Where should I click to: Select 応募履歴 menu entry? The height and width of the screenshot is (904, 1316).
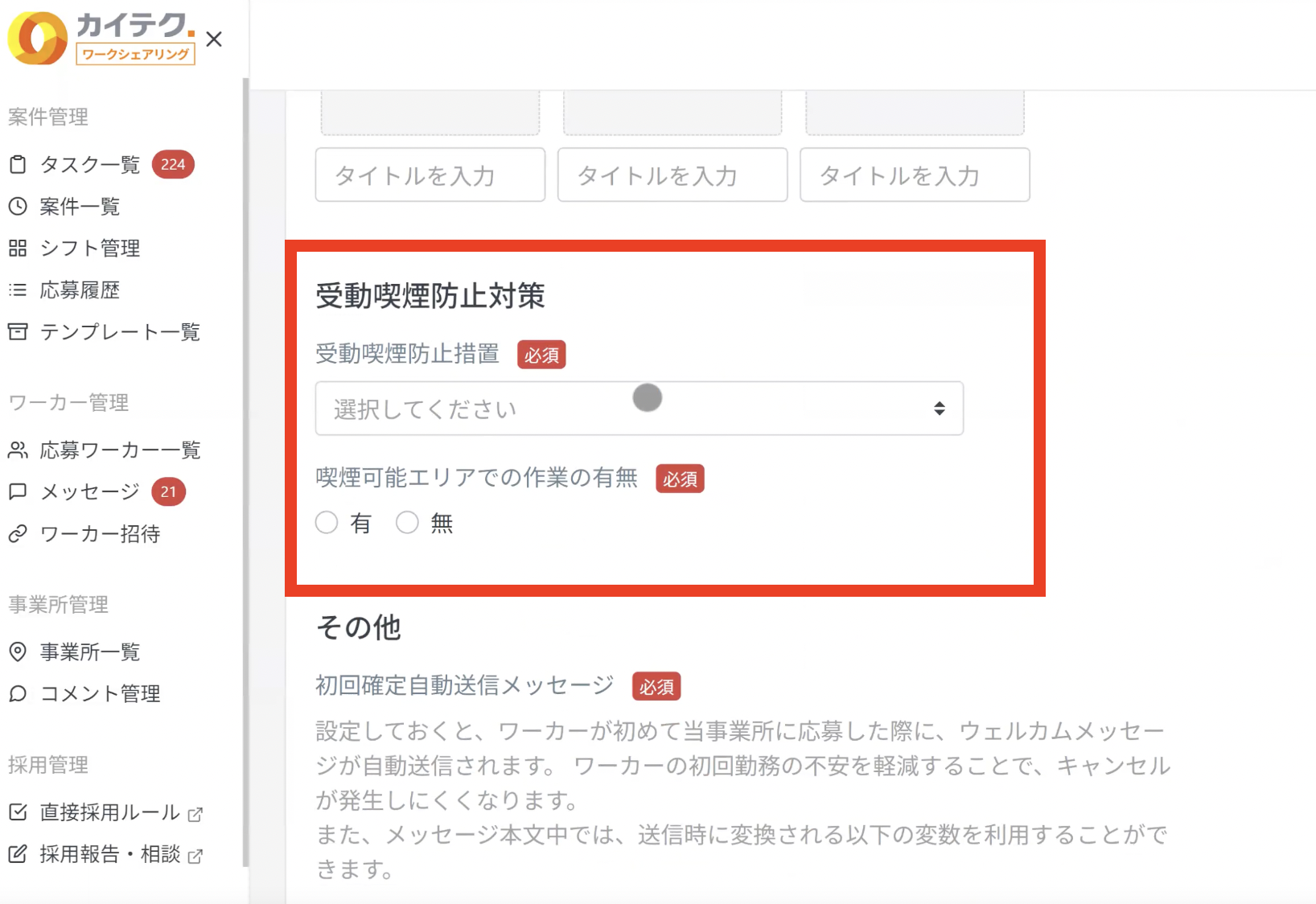(x=80, y=290)
